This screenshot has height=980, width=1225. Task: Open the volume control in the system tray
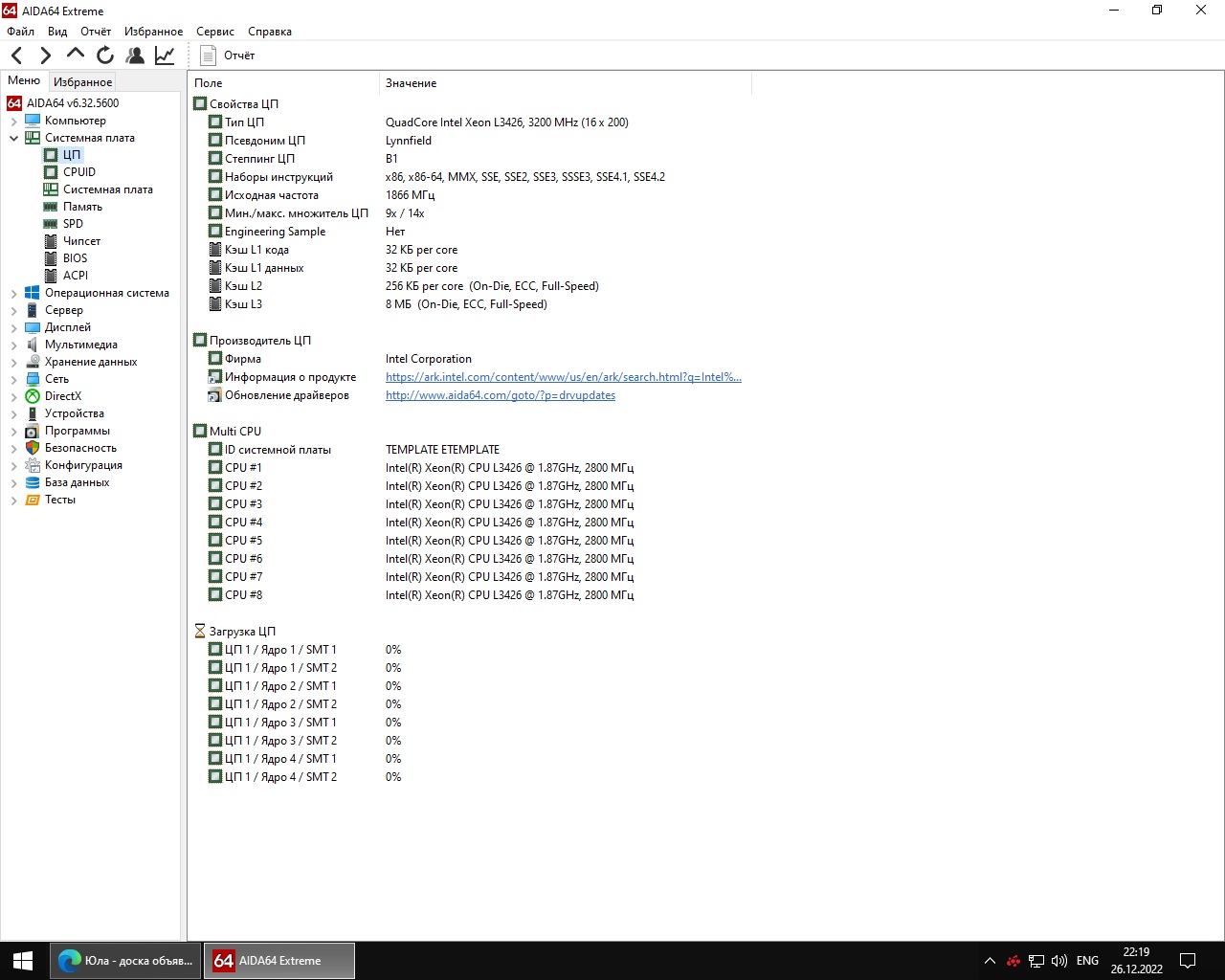[x=1058, y=961]
